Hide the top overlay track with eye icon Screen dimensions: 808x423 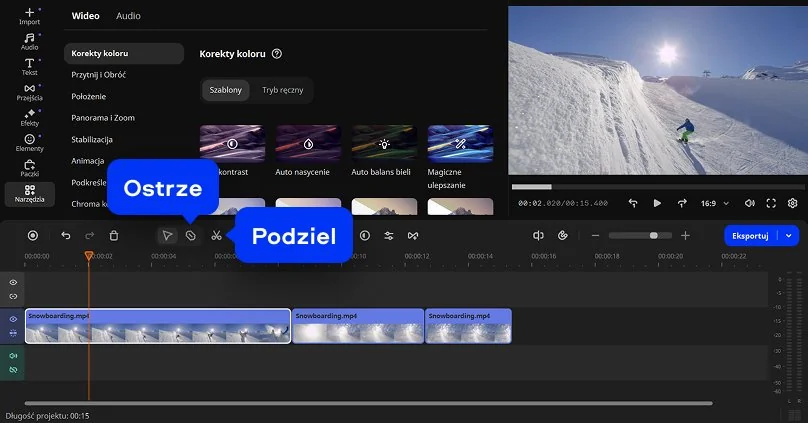coord(14,283)
